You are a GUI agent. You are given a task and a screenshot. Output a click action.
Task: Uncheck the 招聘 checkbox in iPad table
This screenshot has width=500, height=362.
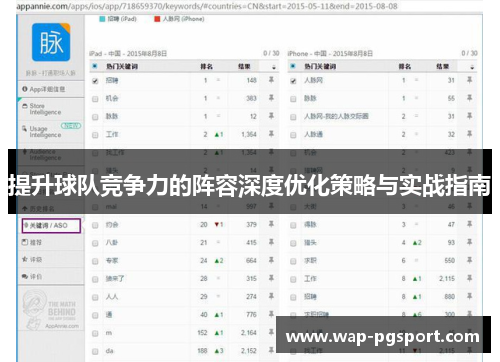(95, 81)
